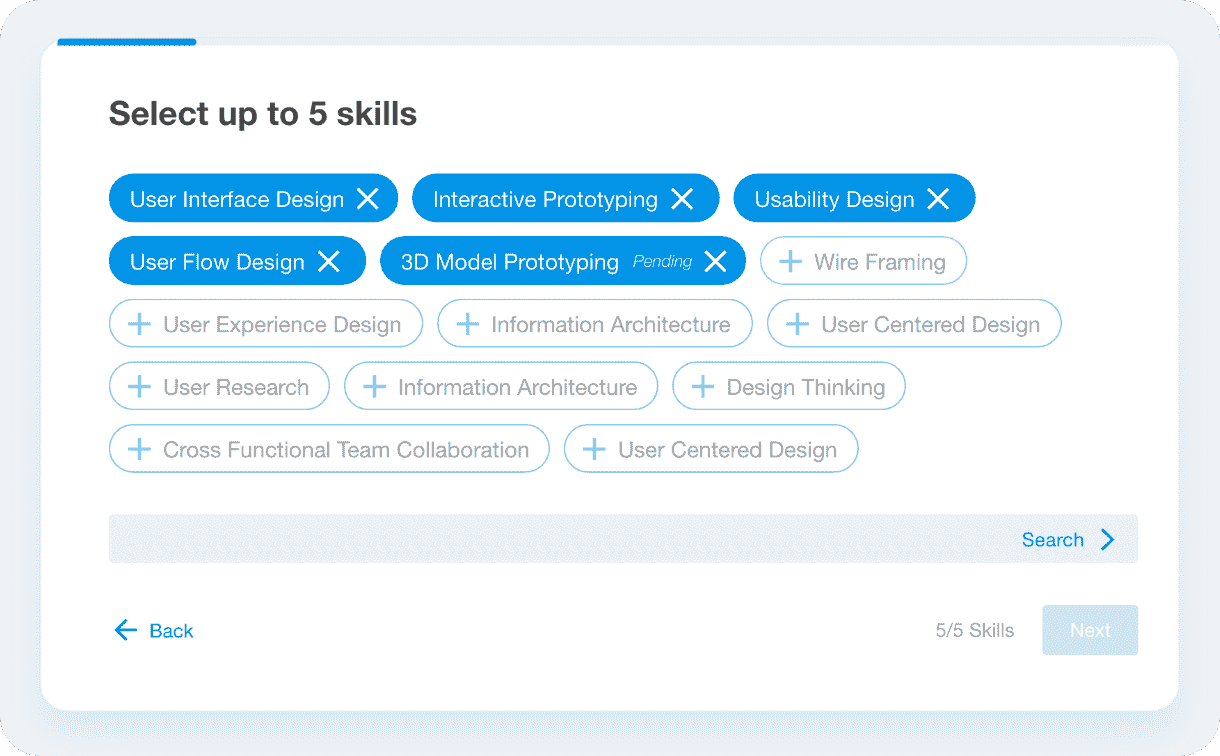1220x756 pixels.
Task: Click plus on "Cross Functional Team Collaboration"
Action: tap(141, 448)
